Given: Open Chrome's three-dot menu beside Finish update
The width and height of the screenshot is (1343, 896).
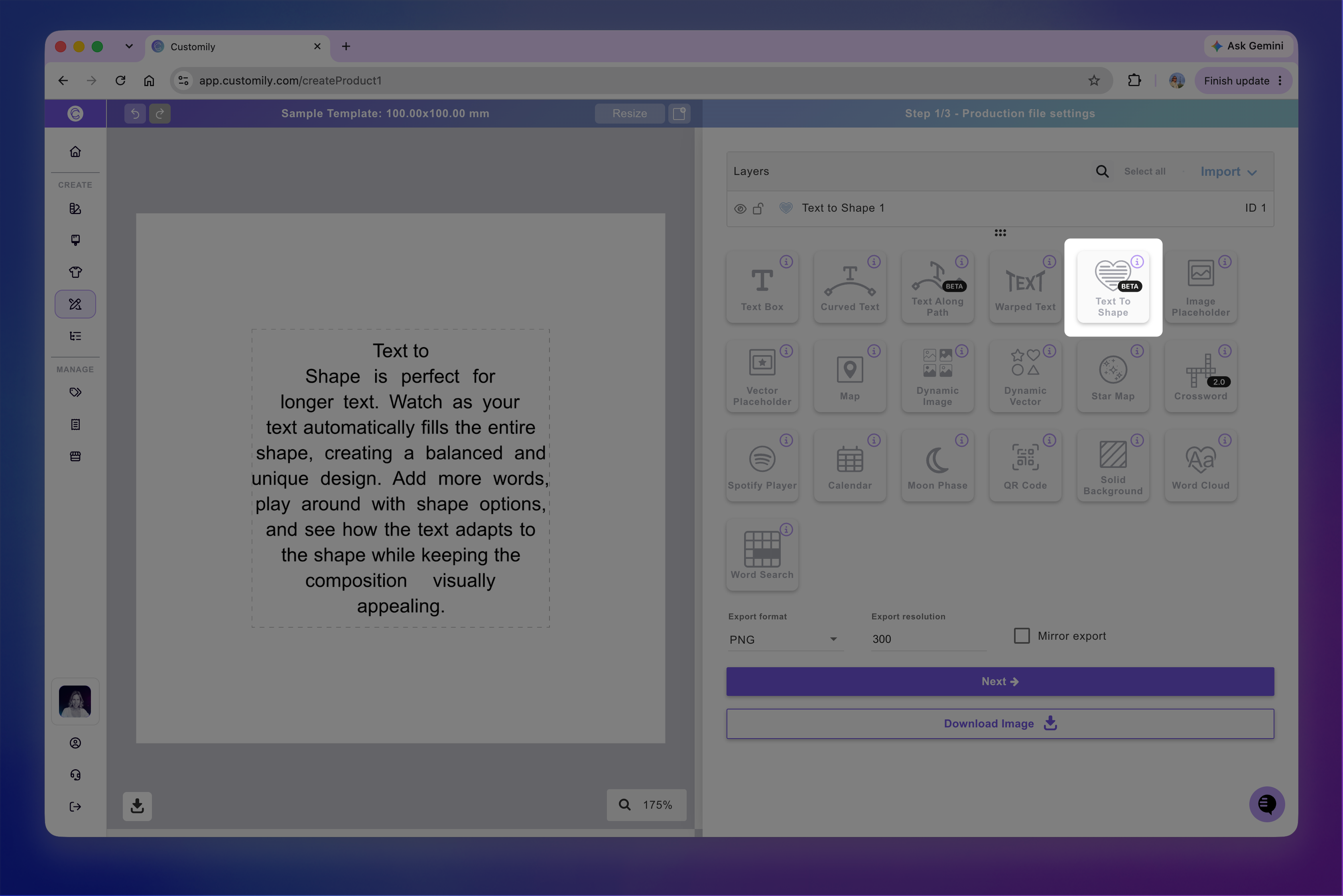Looking at the screenshot, I should [x=1280, y=81].
